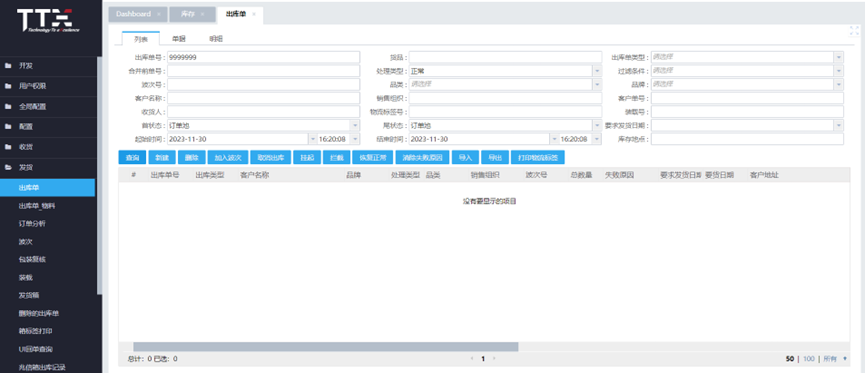Open the 尾状态 dropdown arrow
The image size is (865, 373).
[597, 125]
